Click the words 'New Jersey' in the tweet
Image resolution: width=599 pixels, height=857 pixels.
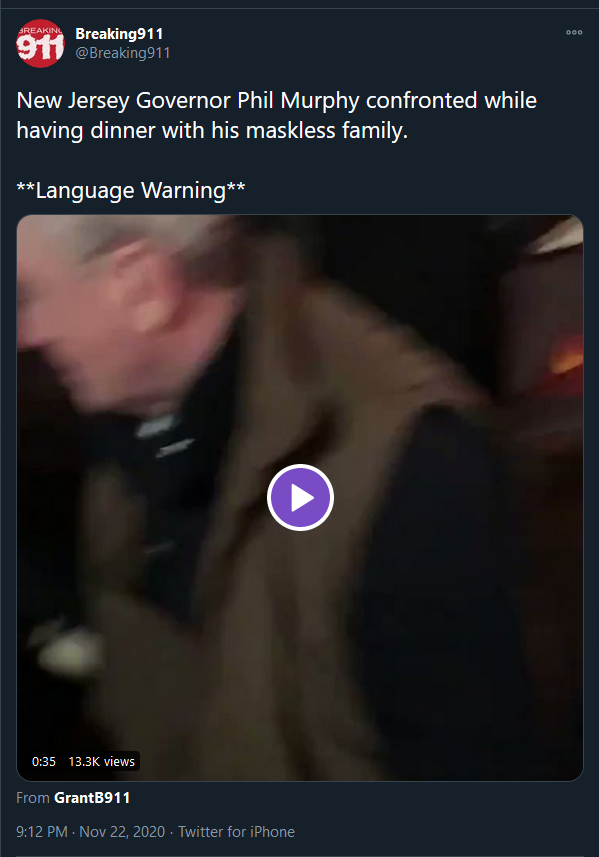[x=73, y=101]
